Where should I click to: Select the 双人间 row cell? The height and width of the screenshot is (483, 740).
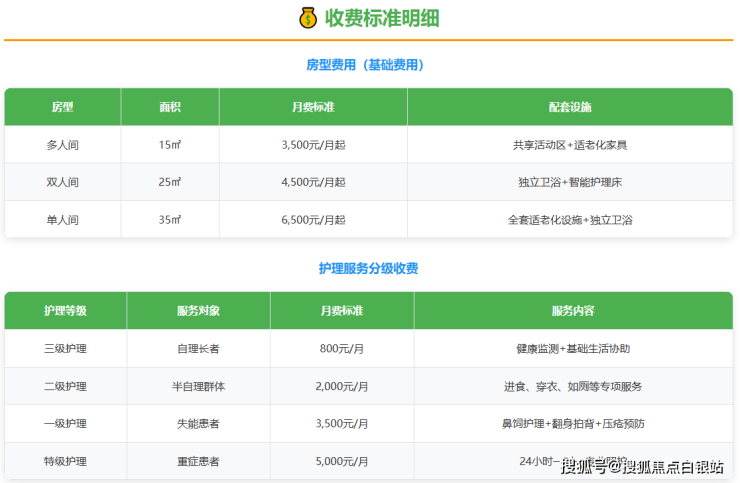click(x=62, y=182)
